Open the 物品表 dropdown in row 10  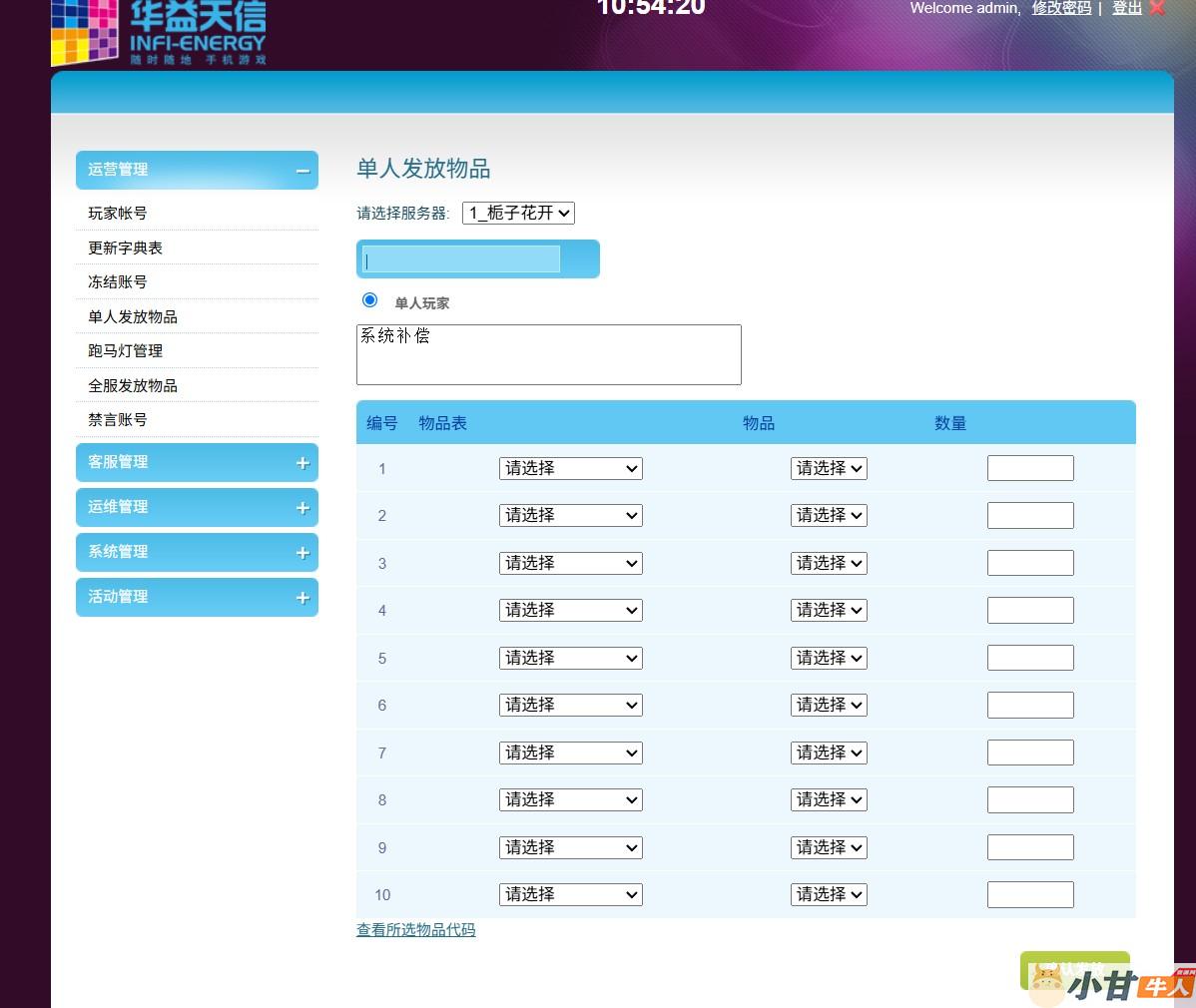point(570,894)
